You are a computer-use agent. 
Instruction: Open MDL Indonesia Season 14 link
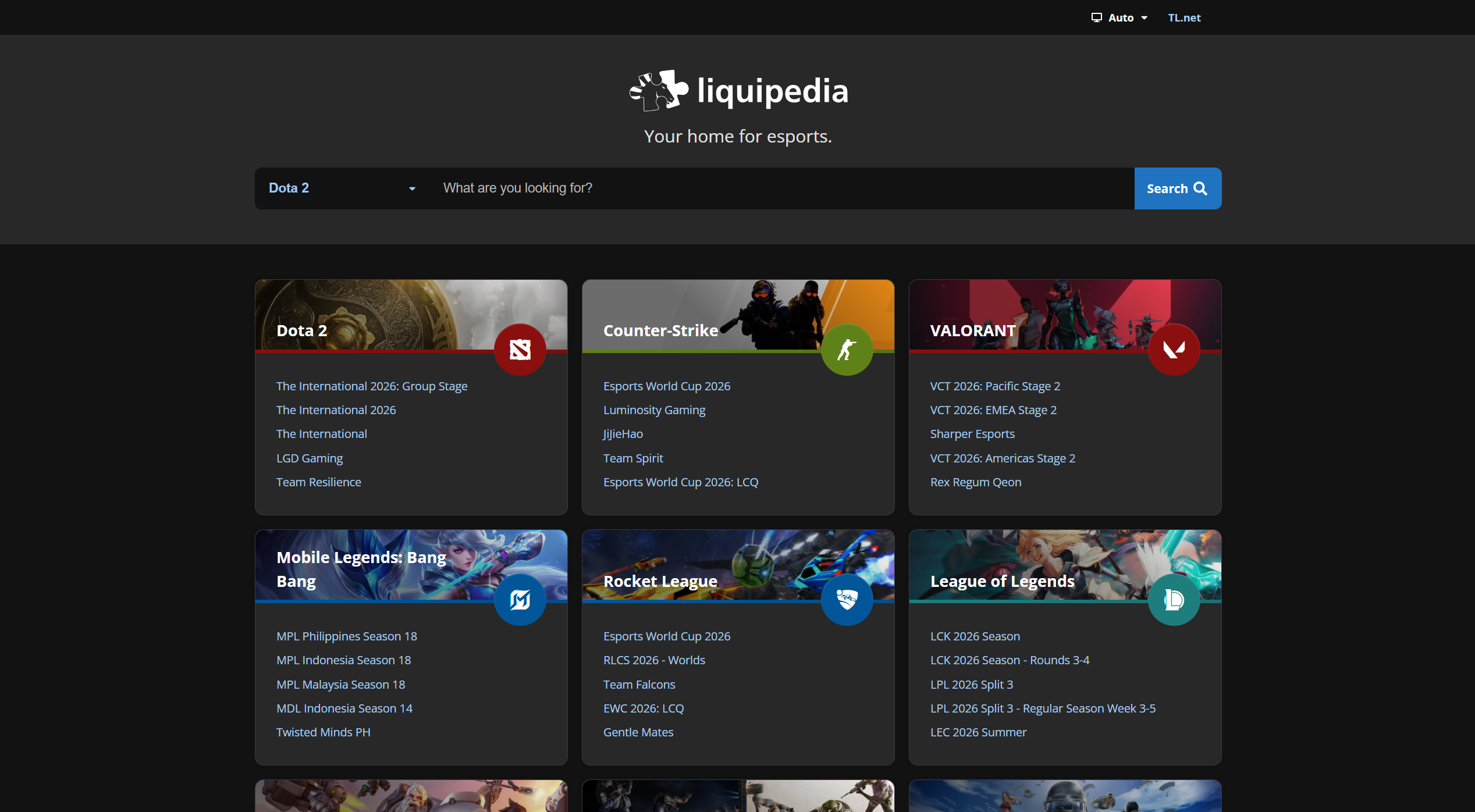pyautogui.click(x=344, y=708)
